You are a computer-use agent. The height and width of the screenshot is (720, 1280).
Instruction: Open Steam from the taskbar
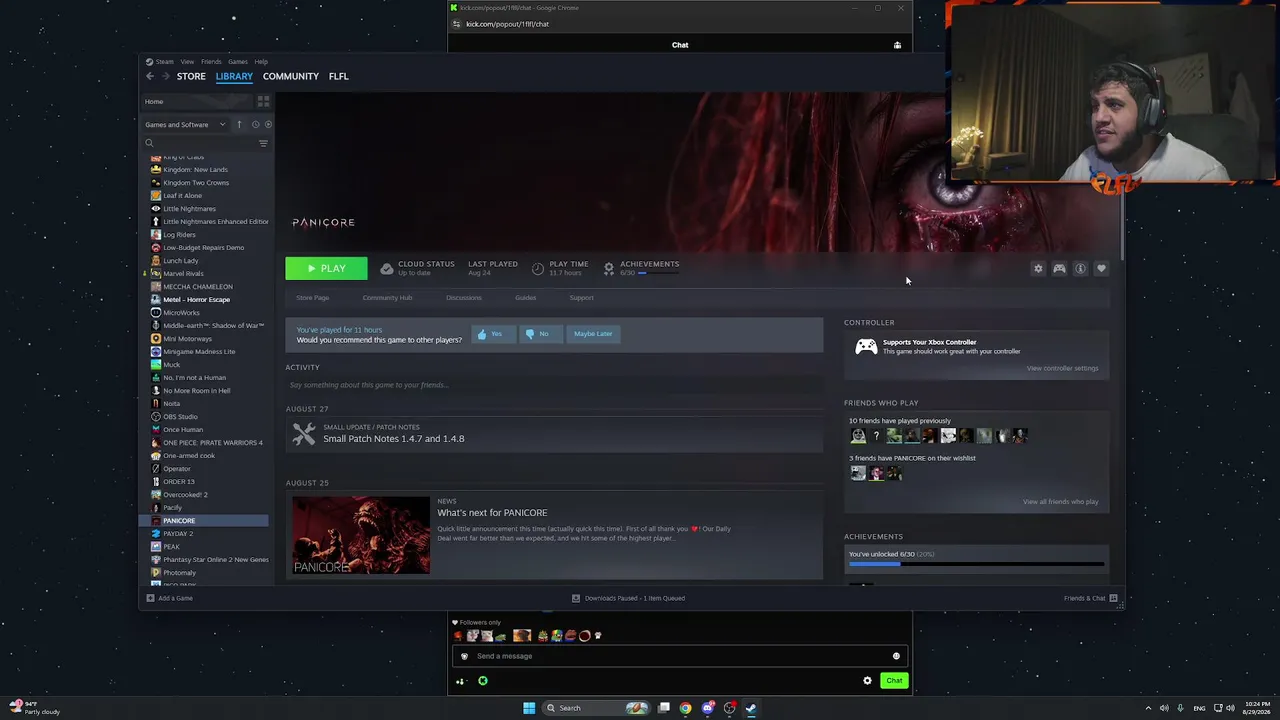pos(751,708)
